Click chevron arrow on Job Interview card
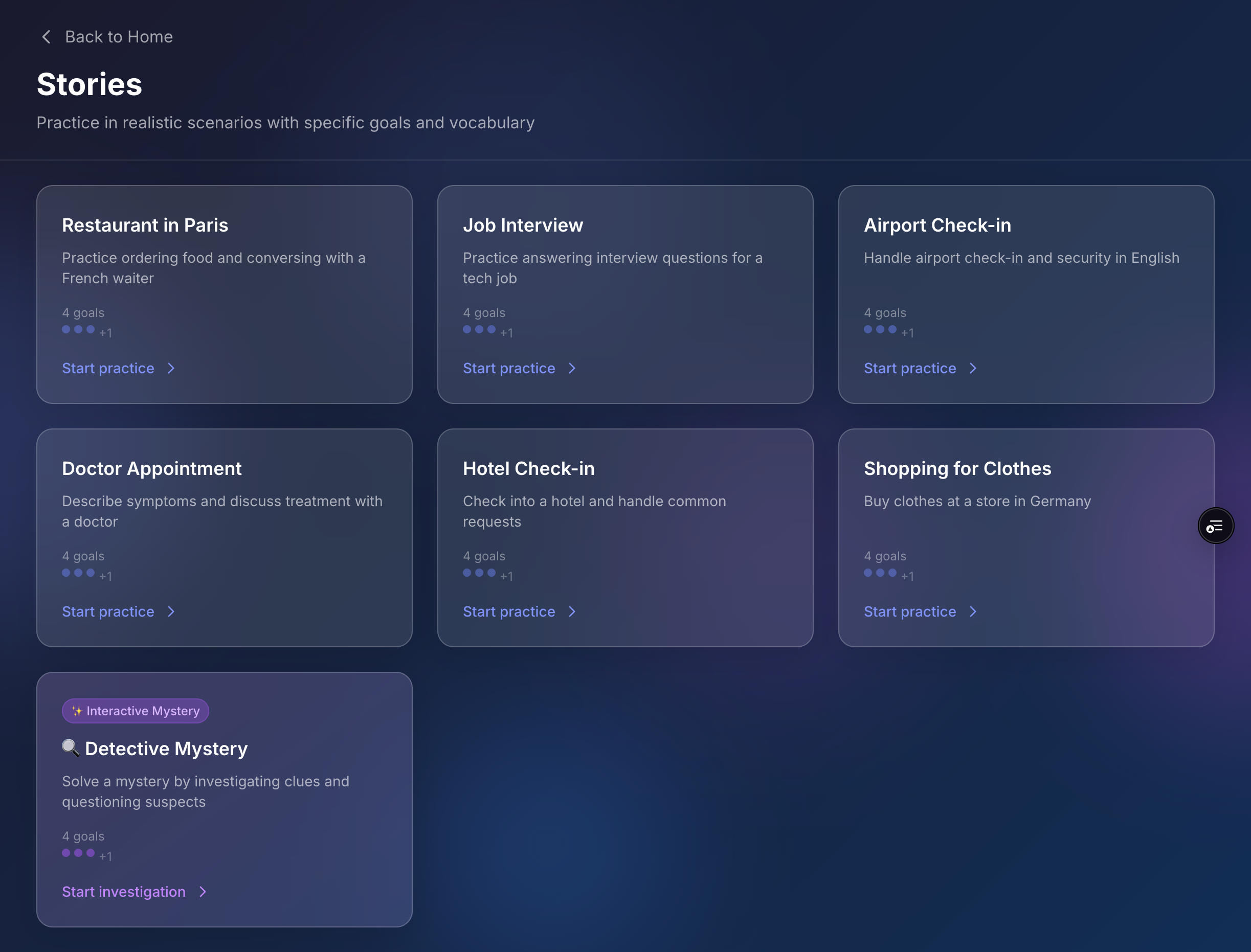The image size is (1251, 952). click(x=572, y=368)
